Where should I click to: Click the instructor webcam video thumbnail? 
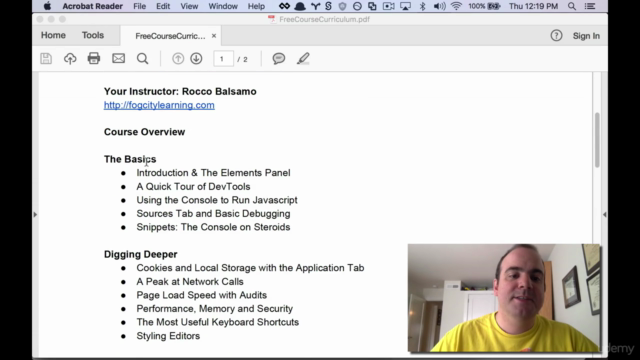[504, 298]
